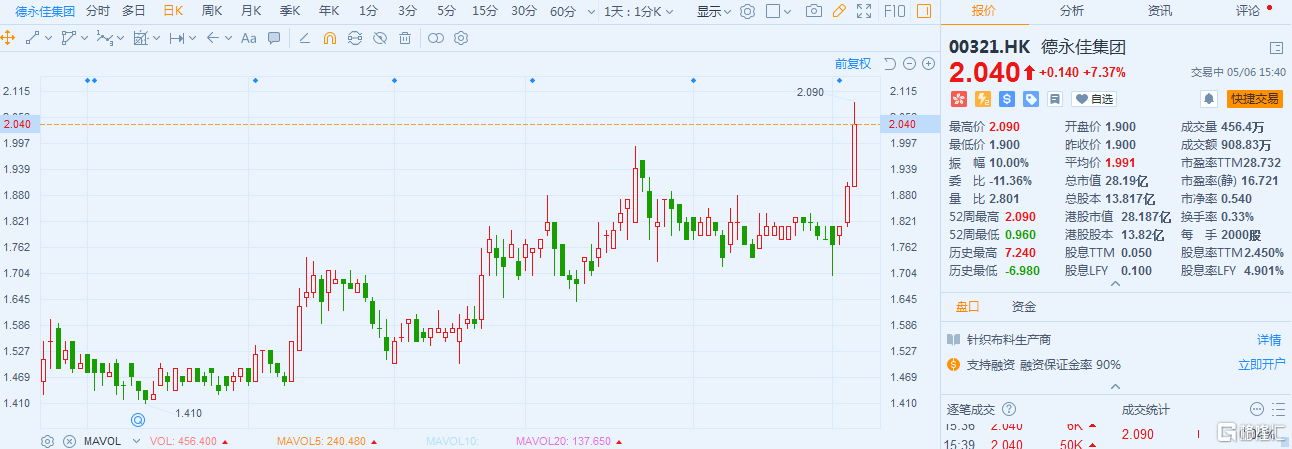The width and height of the screenshot is (1292, 449).
Task: Switch to 多日 multi-day view
Action: point(133,12)
